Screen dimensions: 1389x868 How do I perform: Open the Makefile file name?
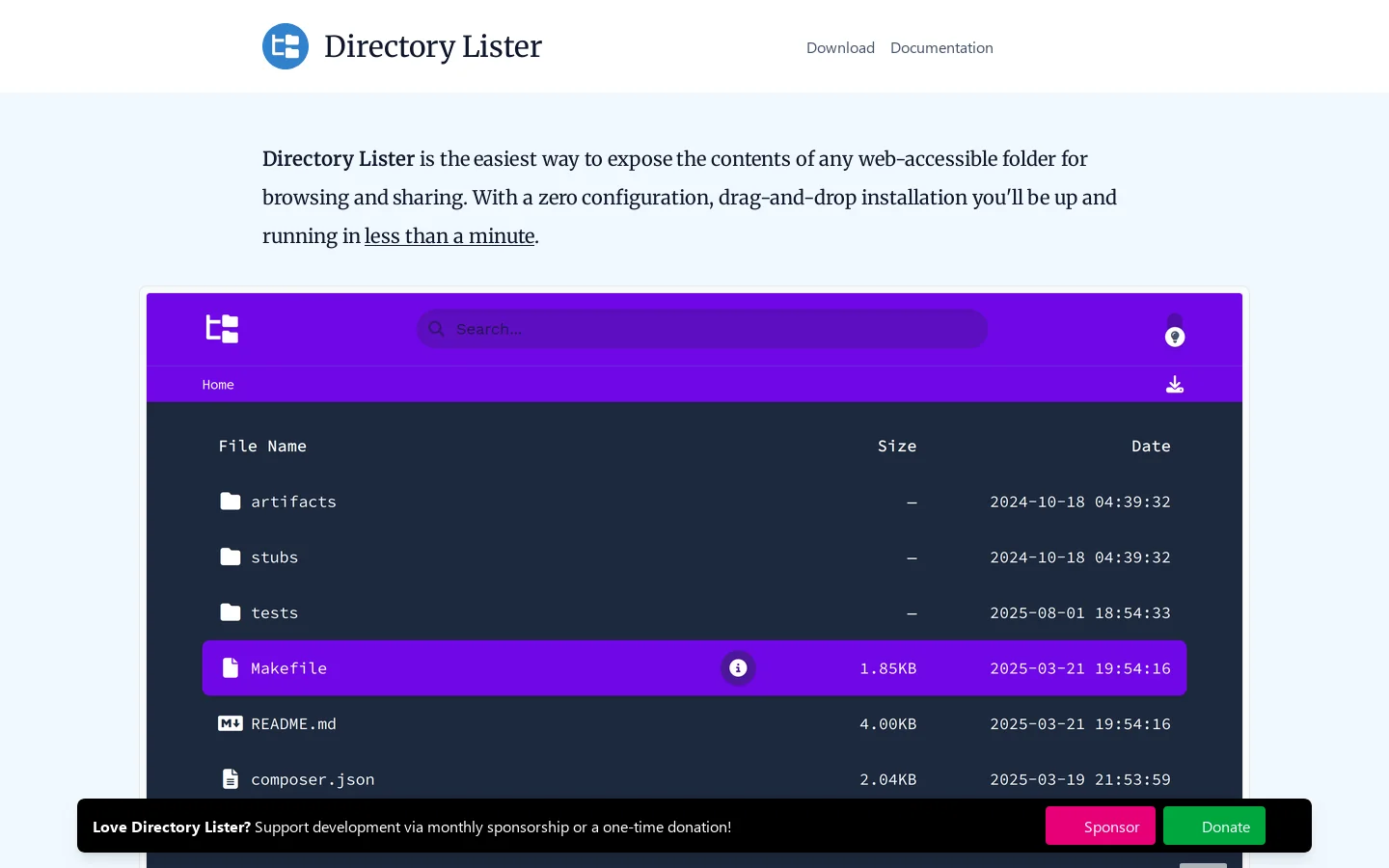[x=288, y=668]
